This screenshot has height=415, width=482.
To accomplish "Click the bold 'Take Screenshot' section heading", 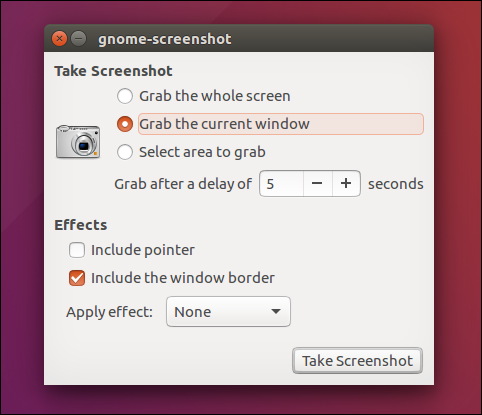I will pyautogui.click(x=113, y=71).
